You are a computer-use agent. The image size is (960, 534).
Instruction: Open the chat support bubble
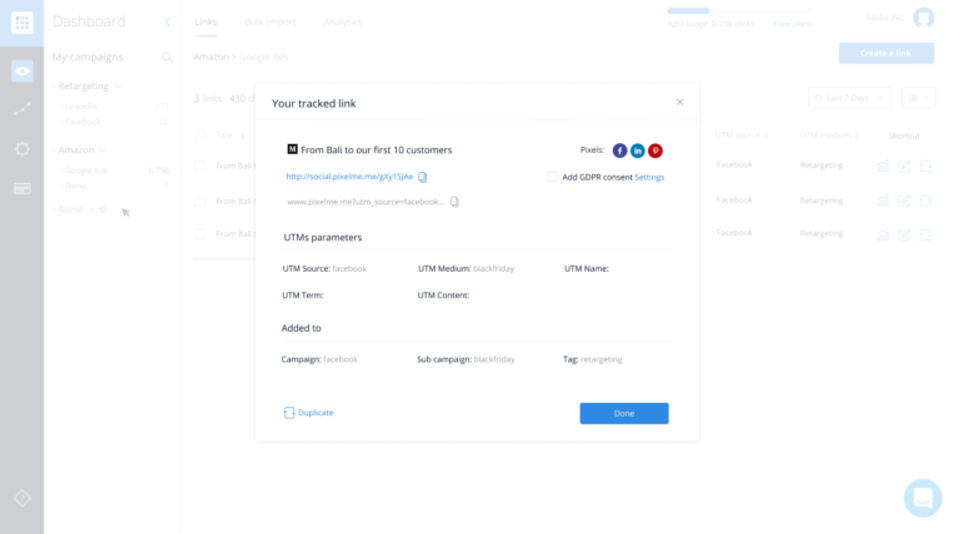click(923, 498)
